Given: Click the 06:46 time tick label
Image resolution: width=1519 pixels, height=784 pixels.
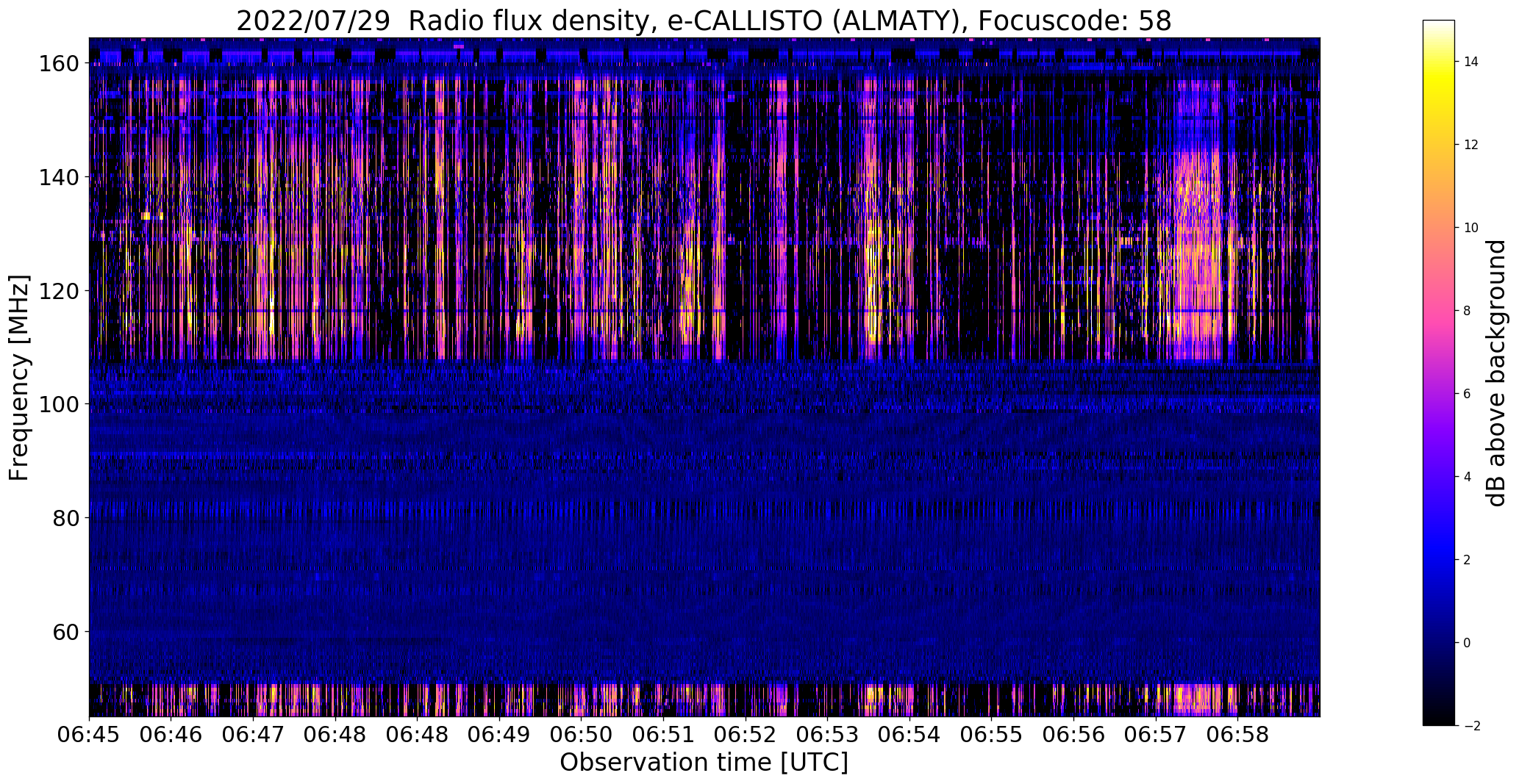Looking at the screenshot, I should pyautogui.click(x=171, y=736).
